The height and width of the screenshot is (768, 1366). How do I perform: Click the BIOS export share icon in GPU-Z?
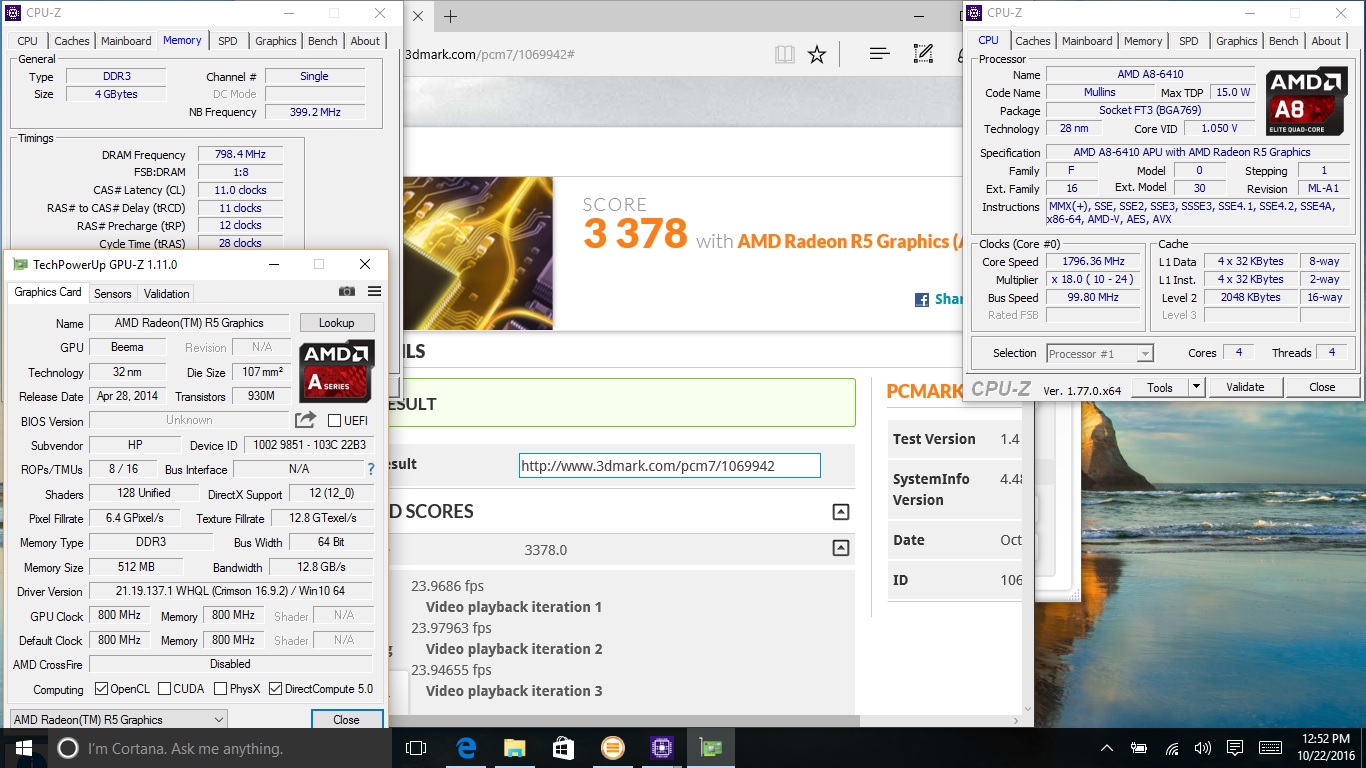[306, 420]
